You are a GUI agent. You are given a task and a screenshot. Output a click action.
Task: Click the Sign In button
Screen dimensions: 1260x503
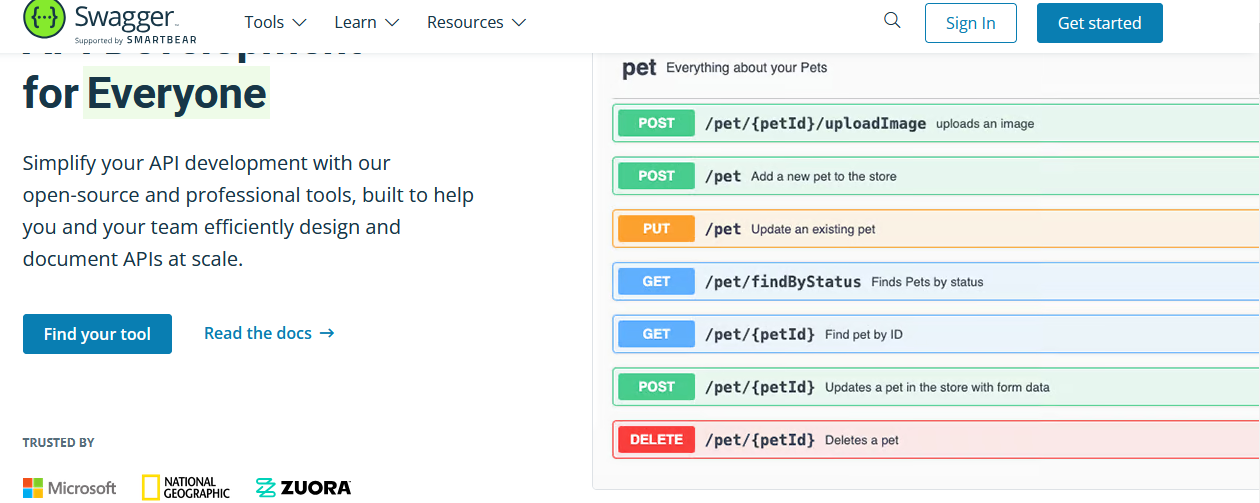pyautogui.click(x=970, y=23)
